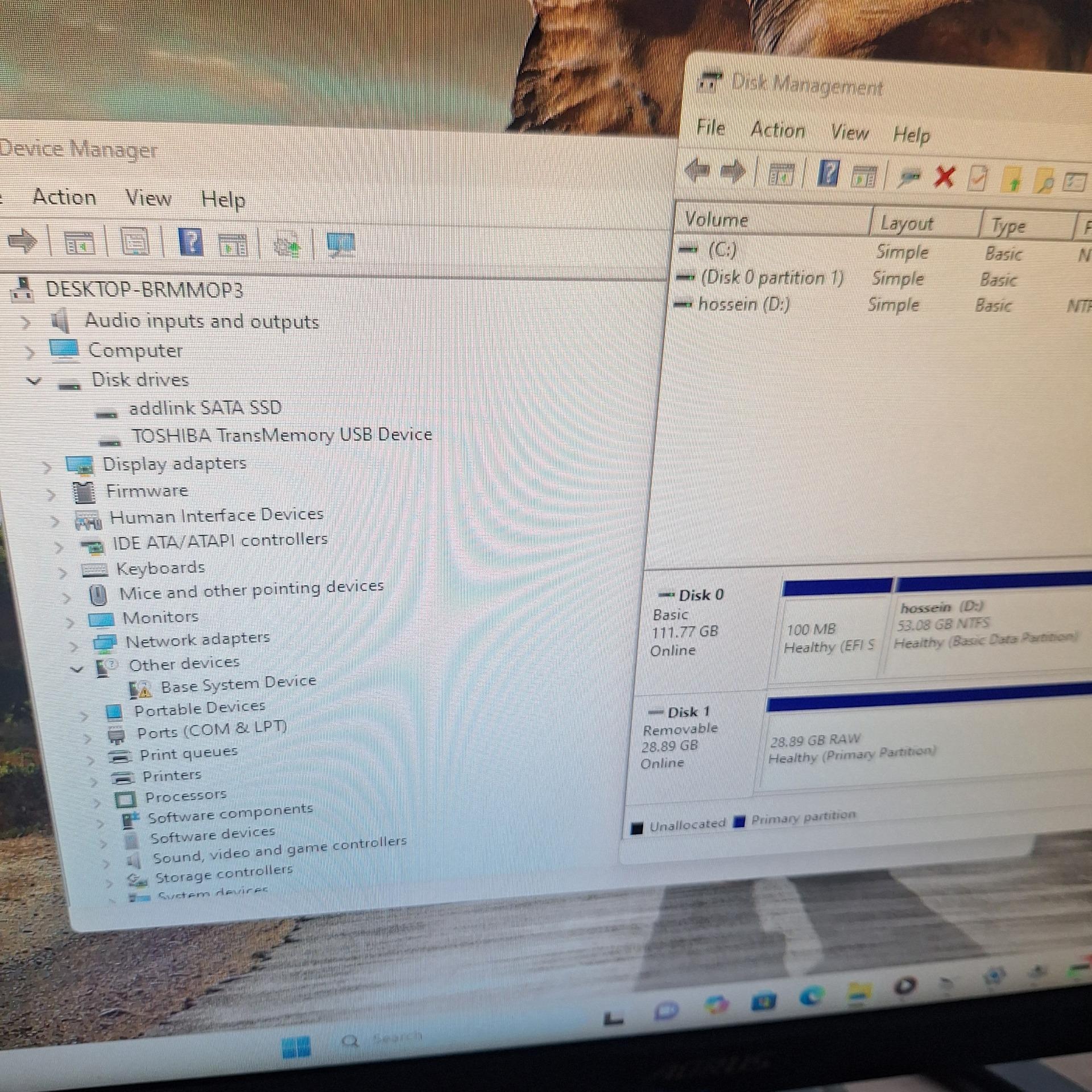
Task: Open Microsoft Store from the taskbar
Action: click(x=764, y=1001)
